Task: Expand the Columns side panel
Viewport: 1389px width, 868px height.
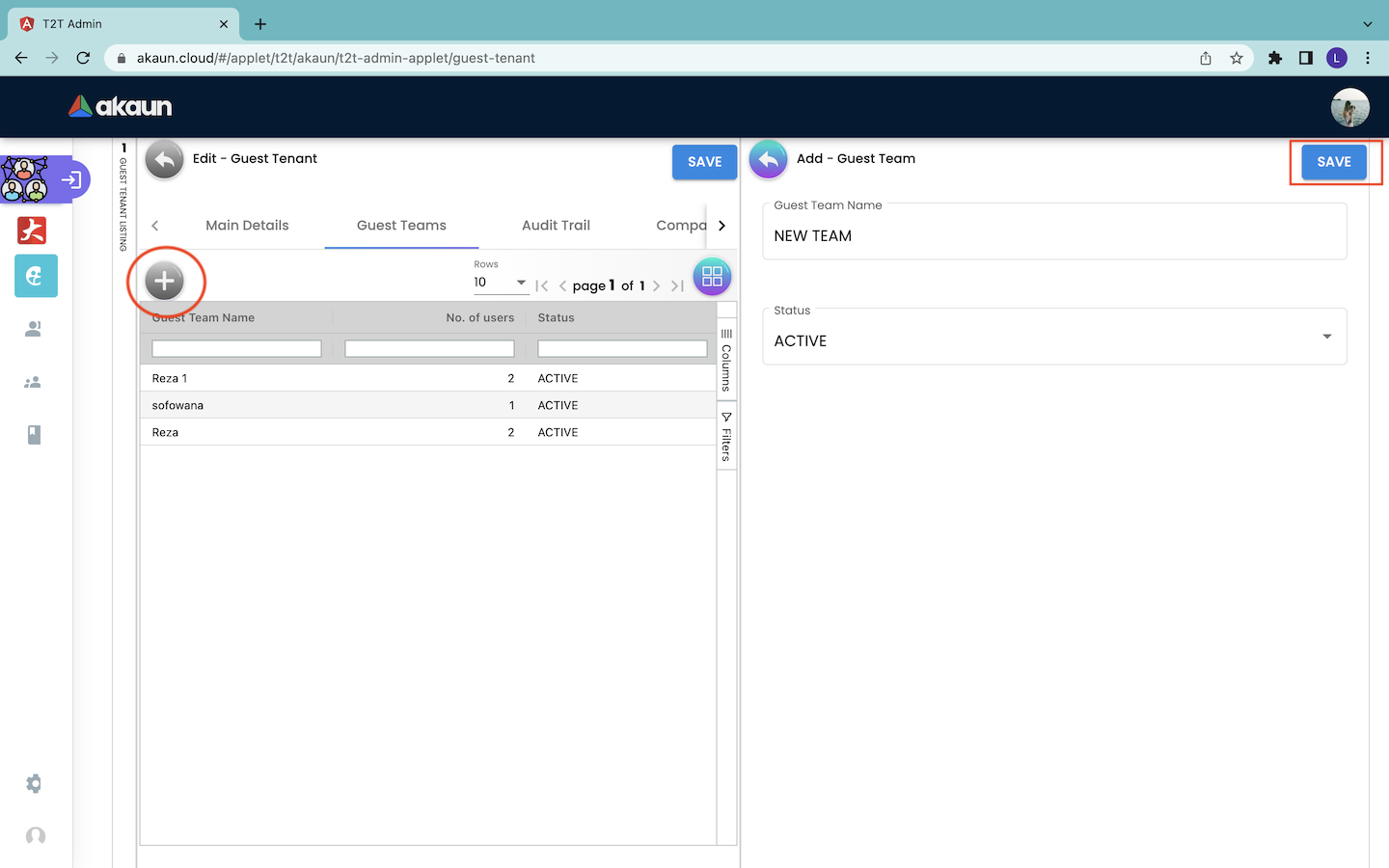Action: (x=726, y=360)
